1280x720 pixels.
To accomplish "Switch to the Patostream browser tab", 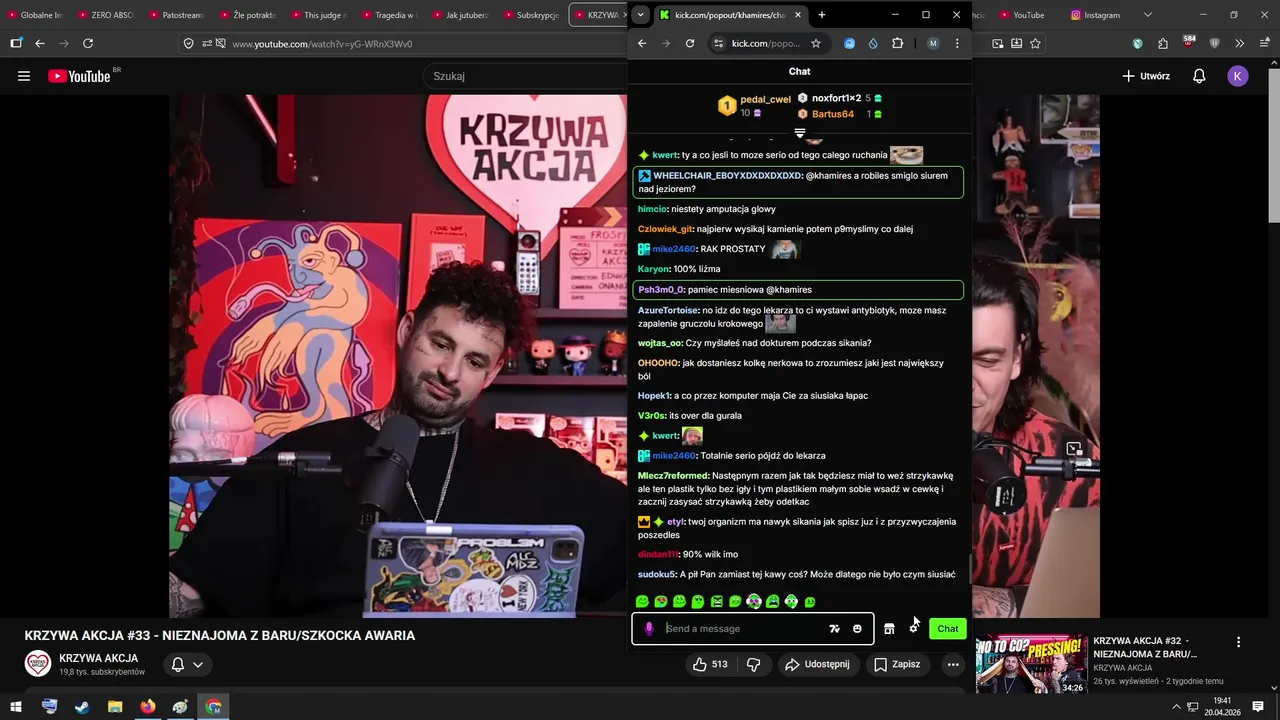I will click(177, 15).
